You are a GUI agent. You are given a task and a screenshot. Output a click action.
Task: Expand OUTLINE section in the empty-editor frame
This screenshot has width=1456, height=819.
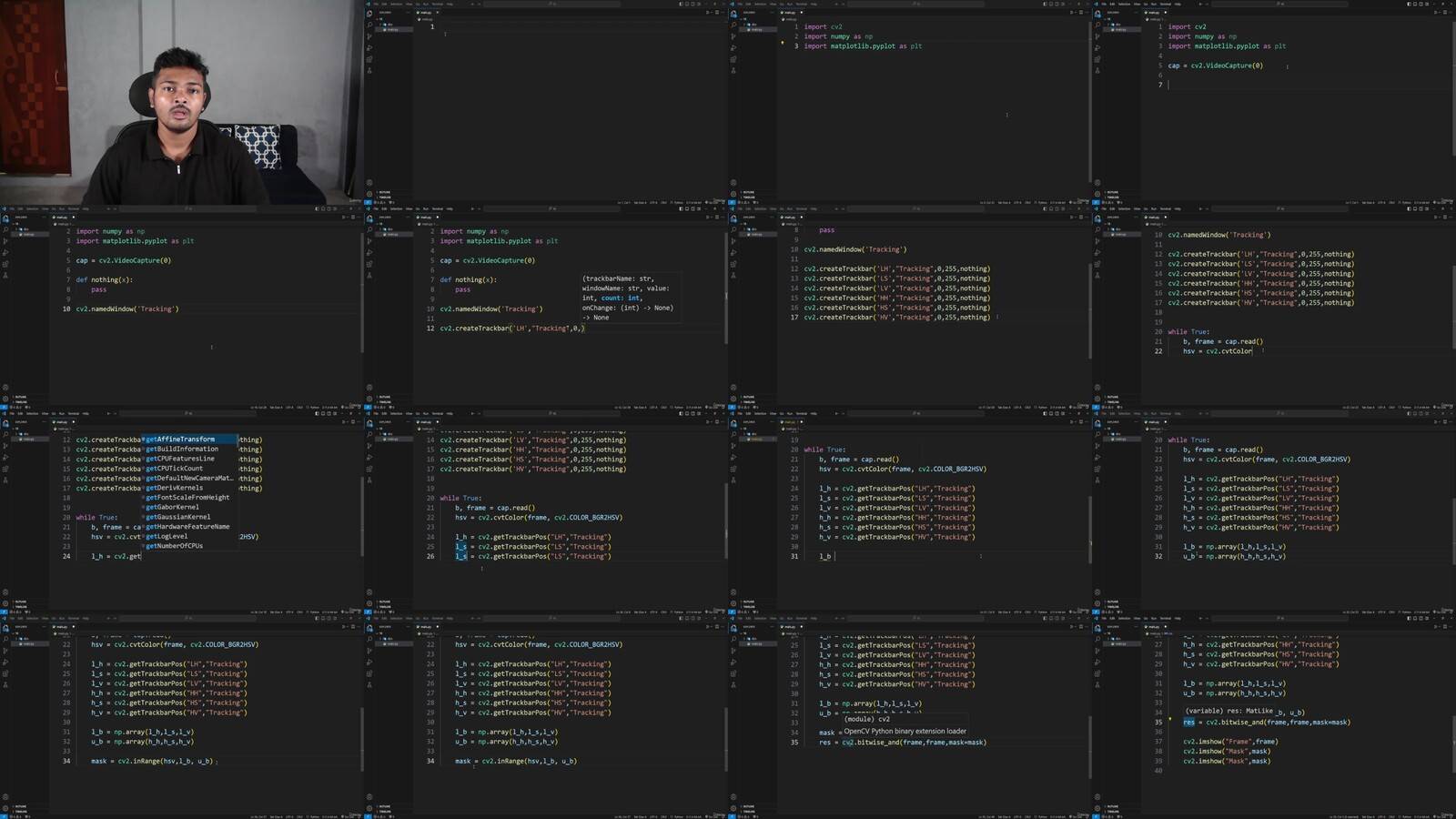(x=384, y=192)
